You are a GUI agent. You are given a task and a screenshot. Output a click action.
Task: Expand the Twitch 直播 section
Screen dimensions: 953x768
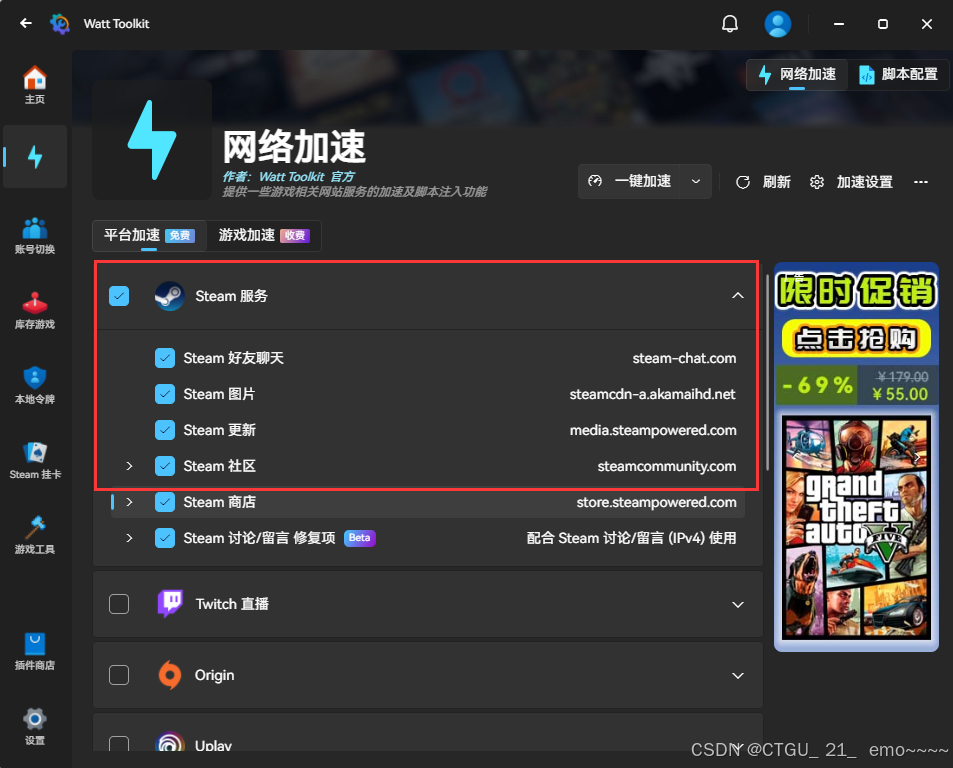point(738,605)
